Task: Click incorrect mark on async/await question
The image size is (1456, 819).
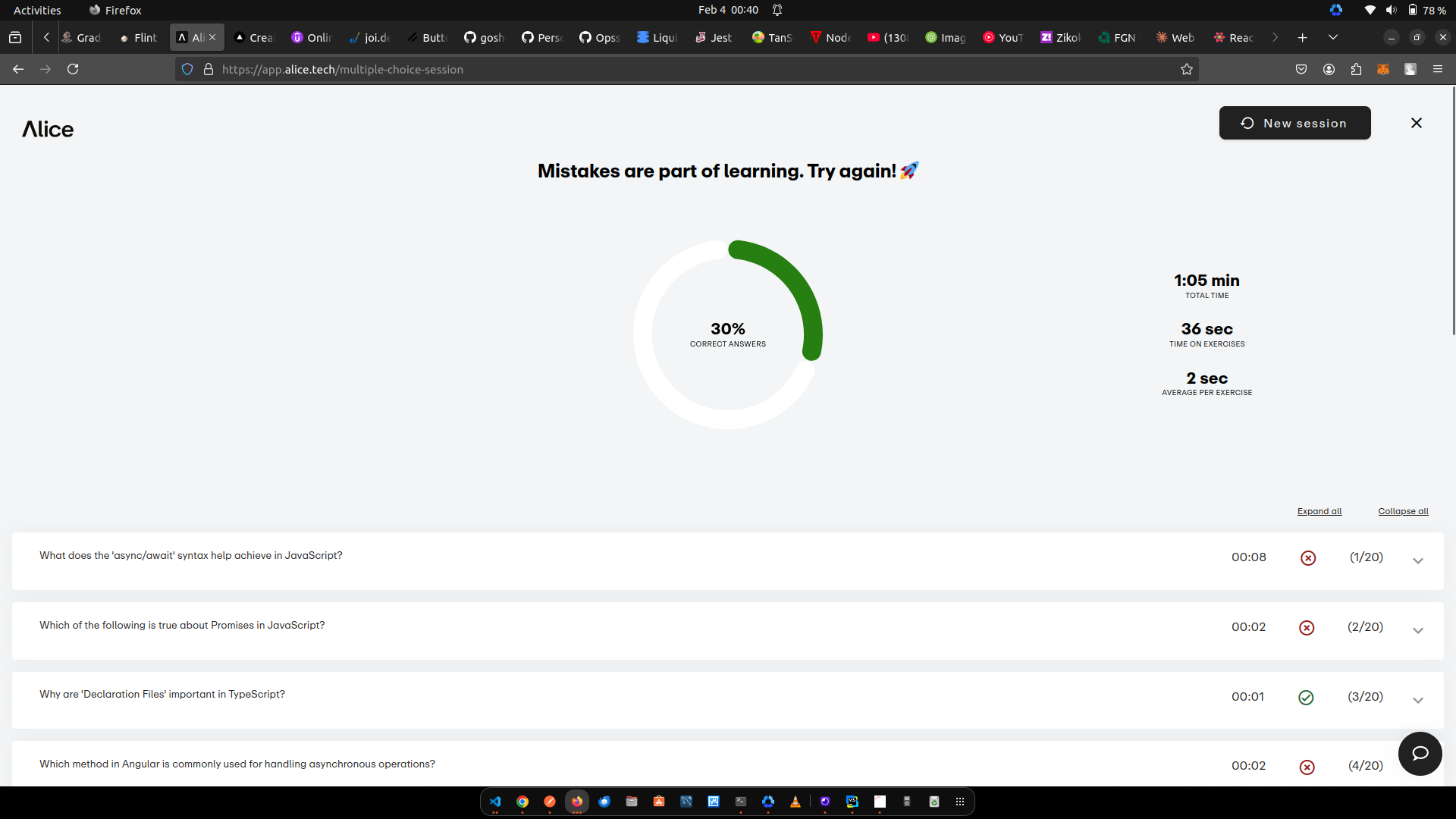Action: pyautogui.click(x=1308, y=558)
